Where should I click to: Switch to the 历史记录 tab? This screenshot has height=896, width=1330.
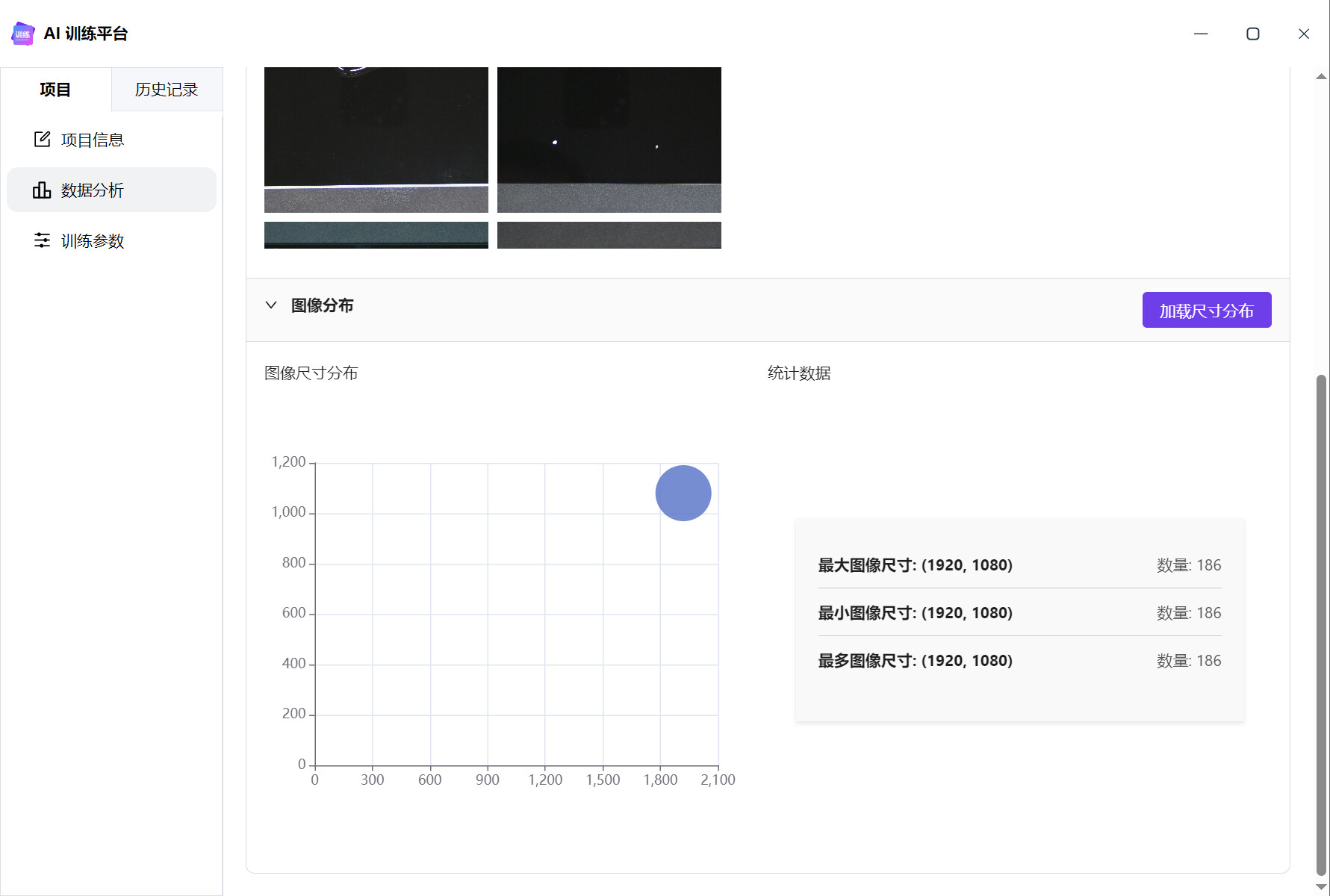(167, 90)
